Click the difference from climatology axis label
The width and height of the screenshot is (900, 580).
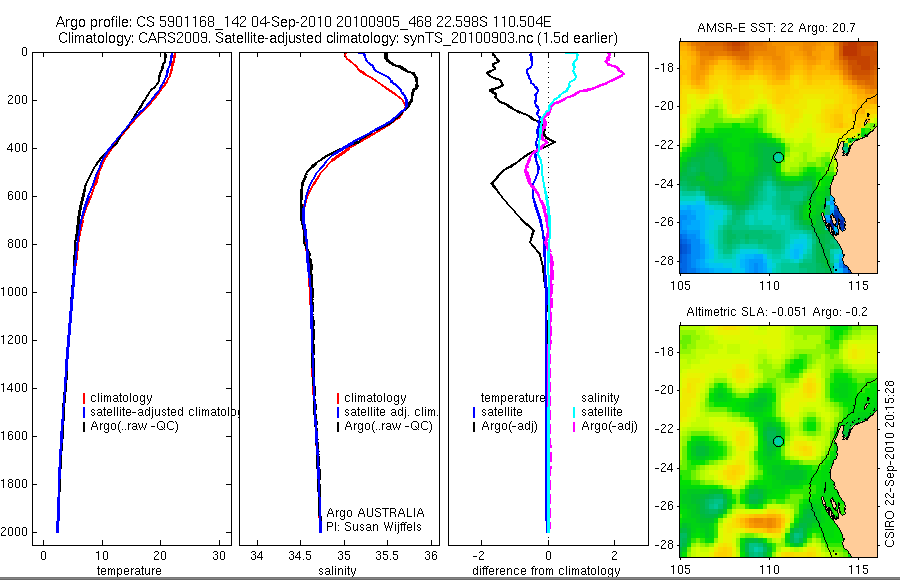coord(546,570)
